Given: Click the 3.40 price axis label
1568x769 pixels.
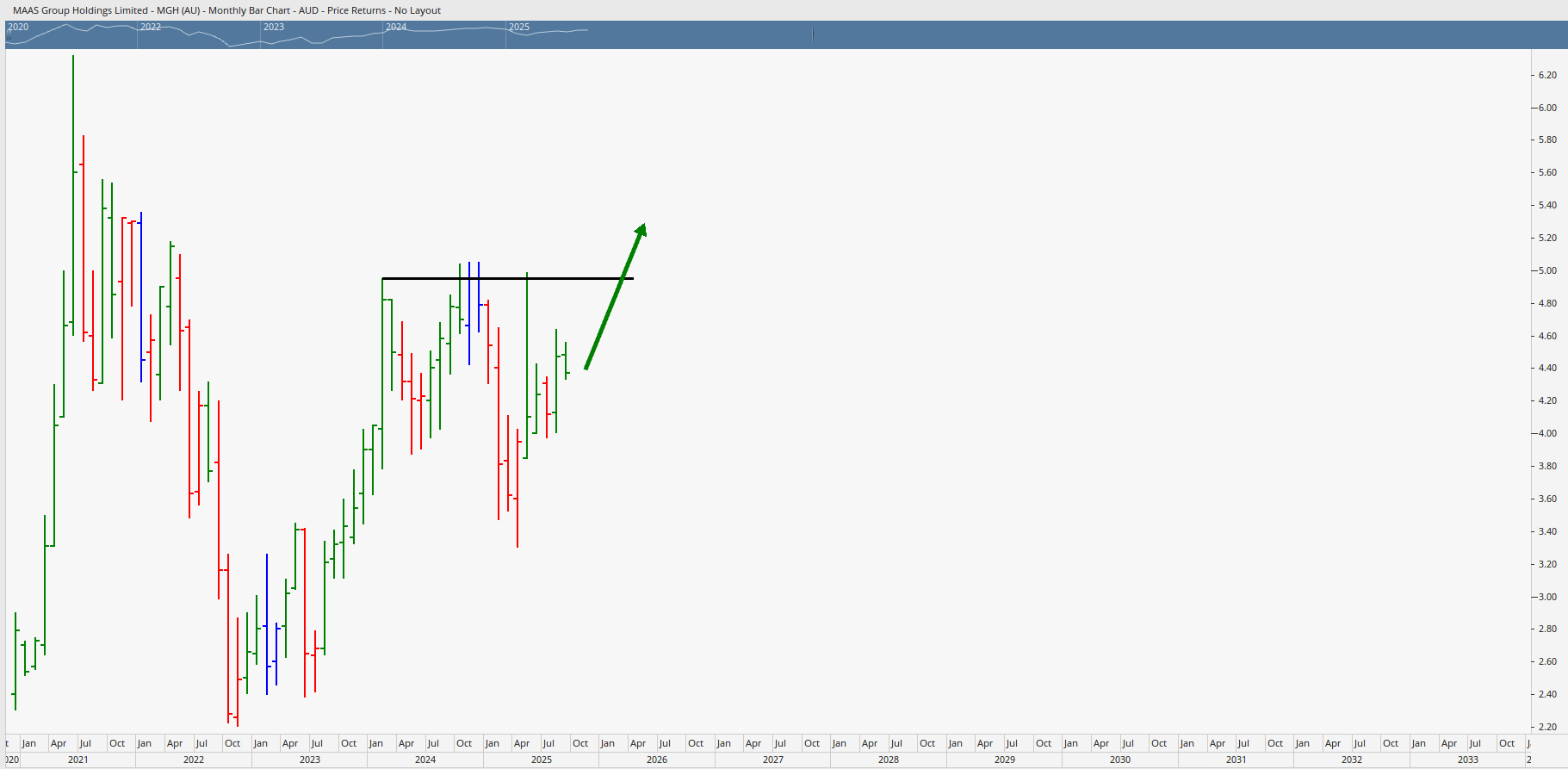Looking at the screenshot, I should (1547, 531).
